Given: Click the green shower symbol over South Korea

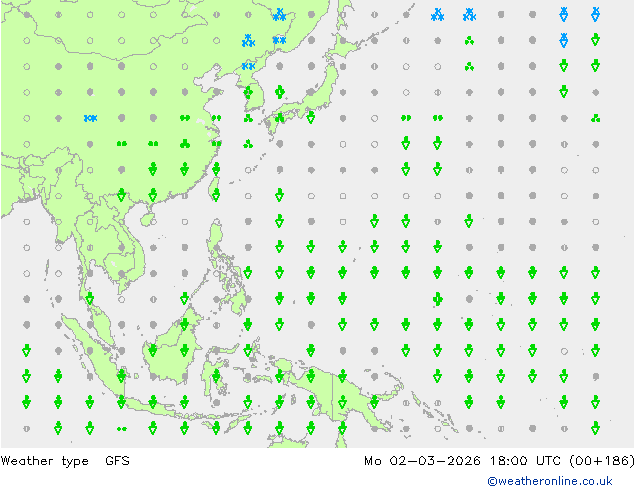Looking at the screenshot, I should [x=248, y=92].
